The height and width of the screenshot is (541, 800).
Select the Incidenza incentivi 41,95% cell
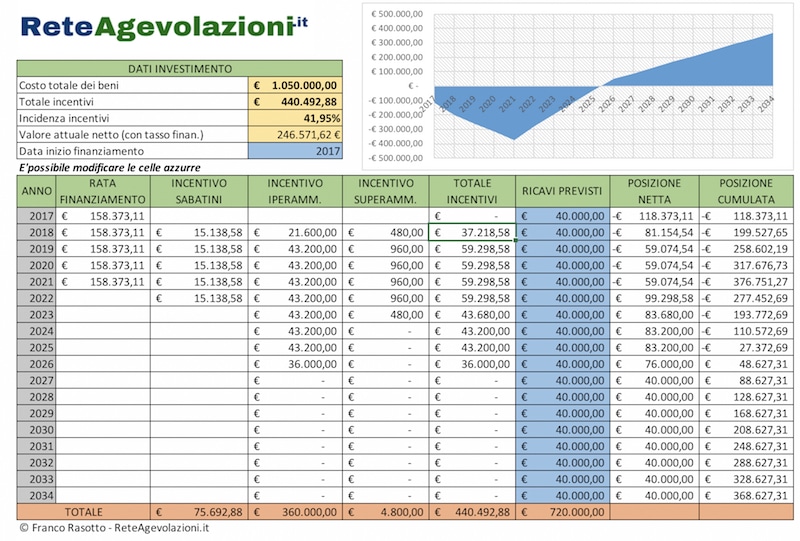coord(295,117)
